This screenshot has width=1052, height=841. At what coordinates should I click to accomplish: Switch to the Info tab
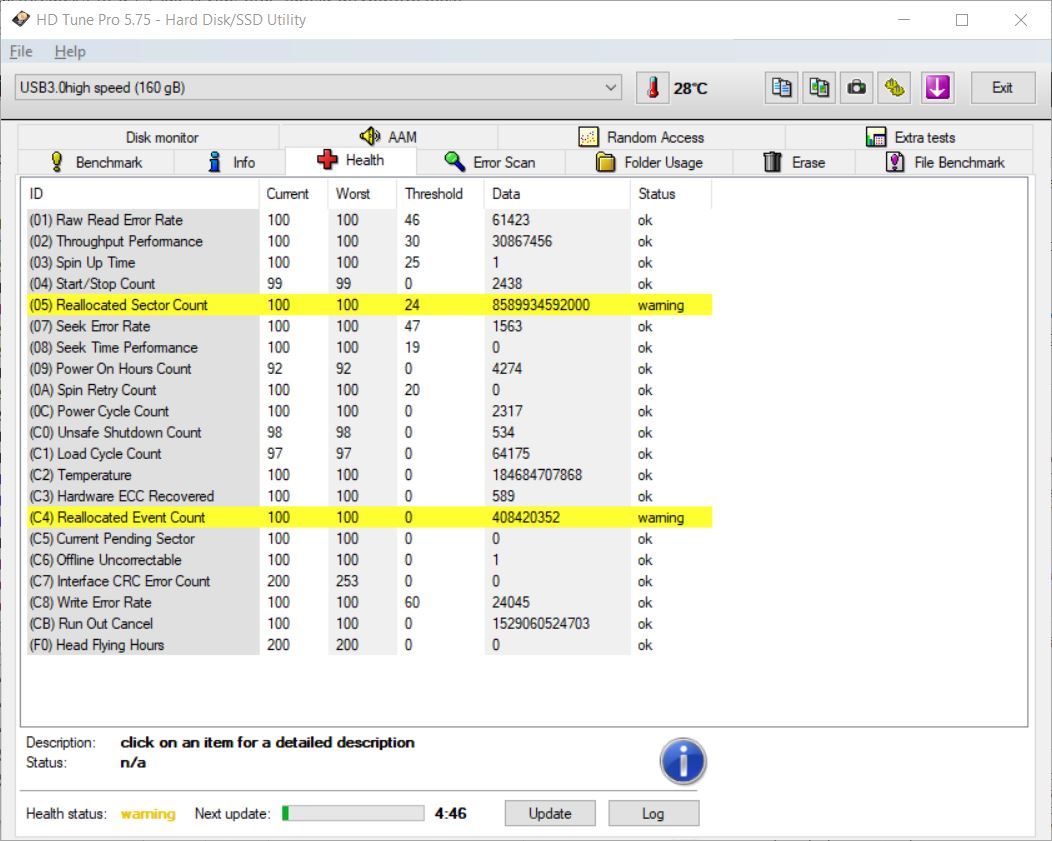pyautogui.click(x=230, y=162)
